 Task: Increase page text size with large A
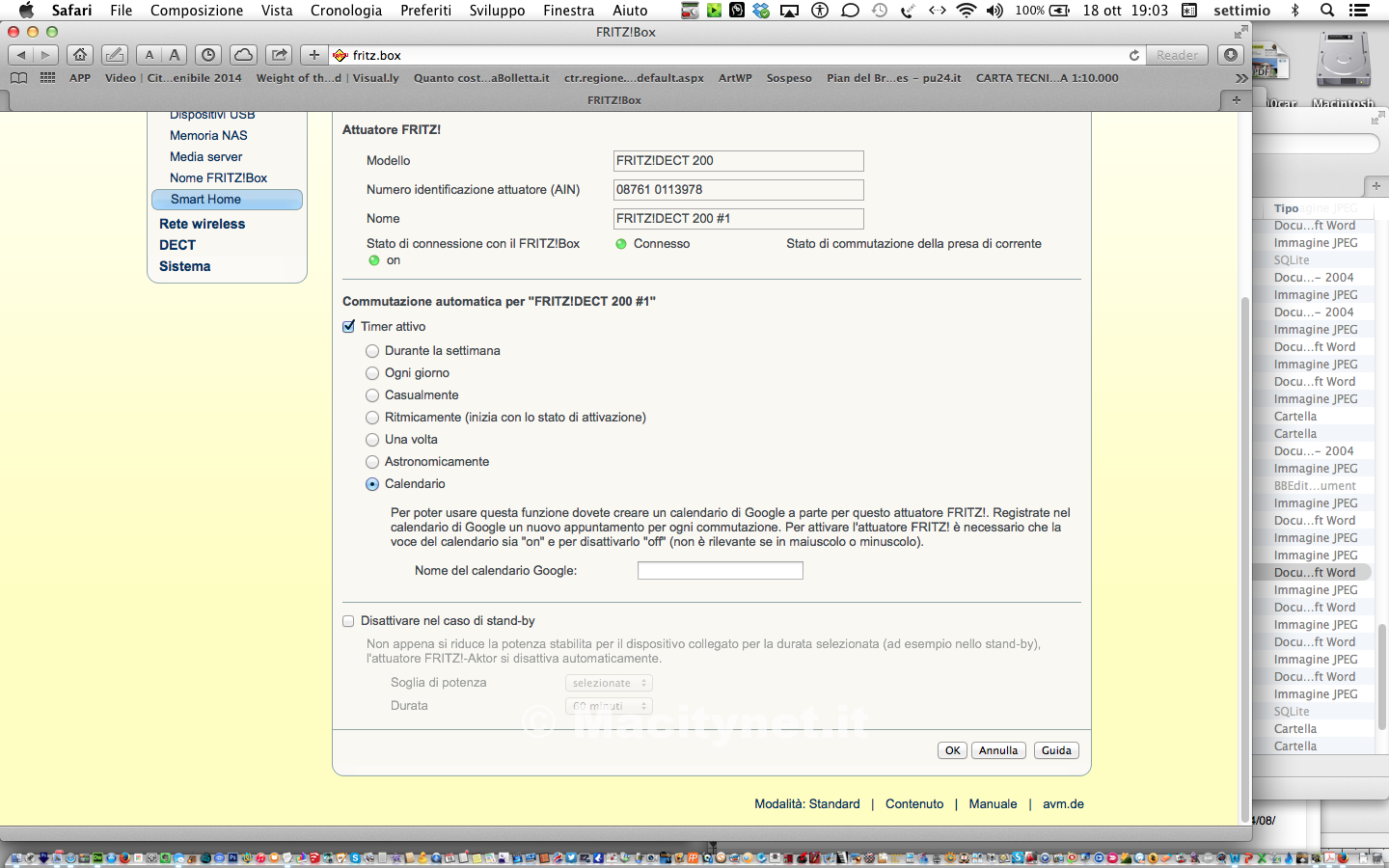pyautogui.click(x=175, y=55)
